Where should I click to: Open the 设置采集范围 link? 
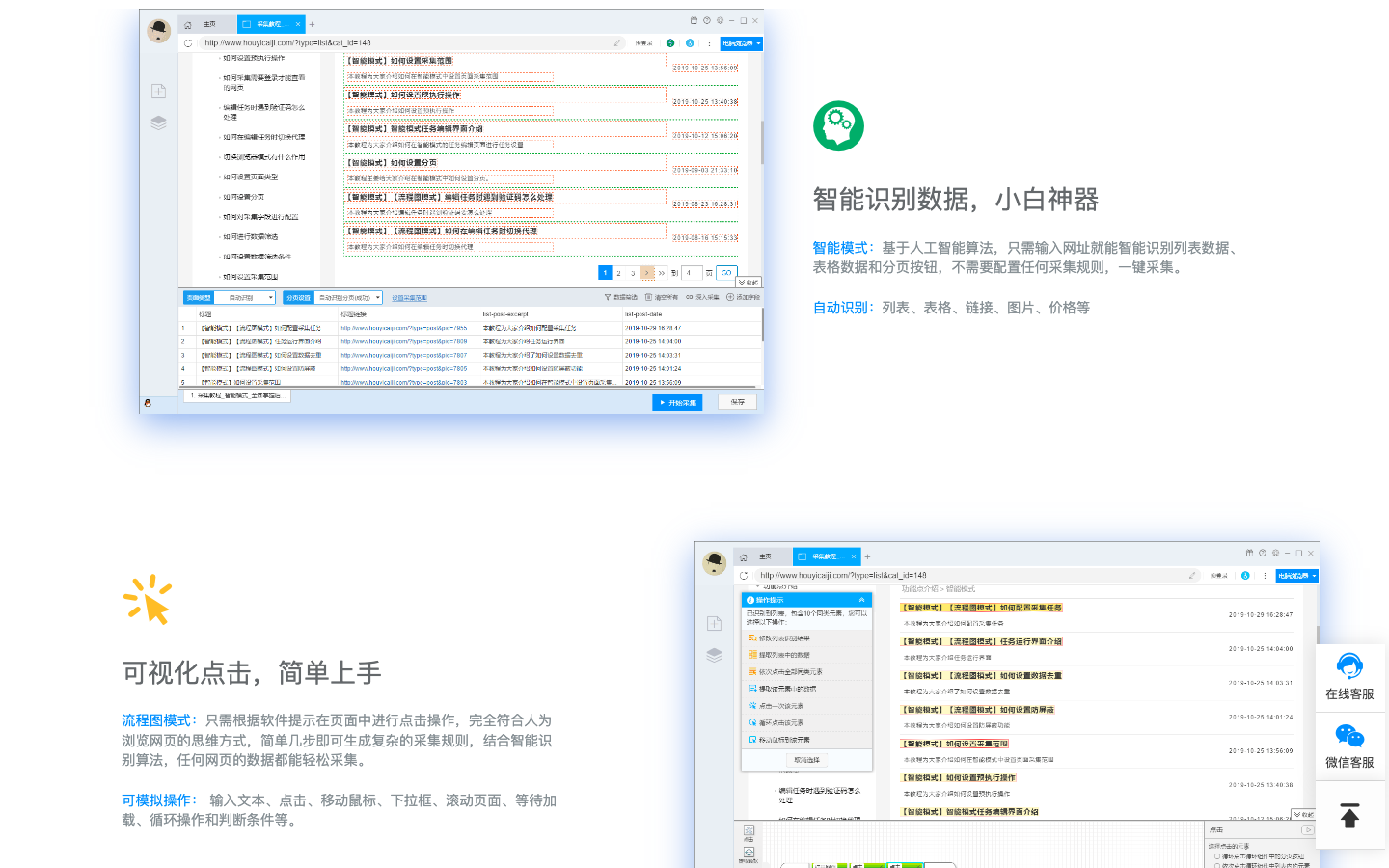click(409, 297)
